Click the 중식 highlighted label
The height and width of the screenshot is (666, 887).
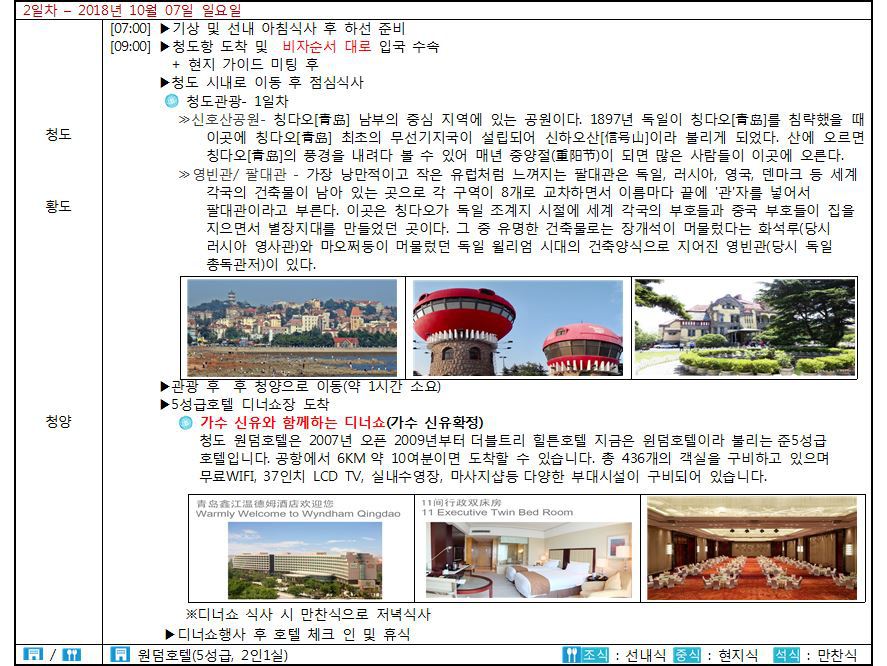[687, 655]
